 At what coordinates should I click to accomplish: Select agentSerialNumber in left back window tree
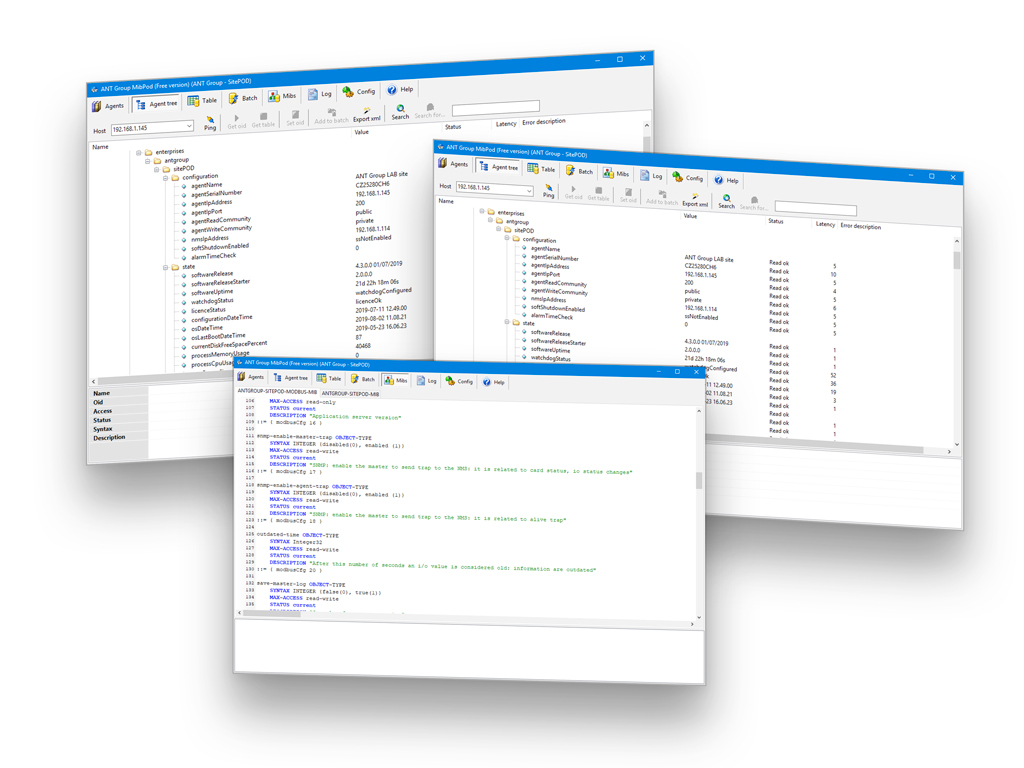216,193
